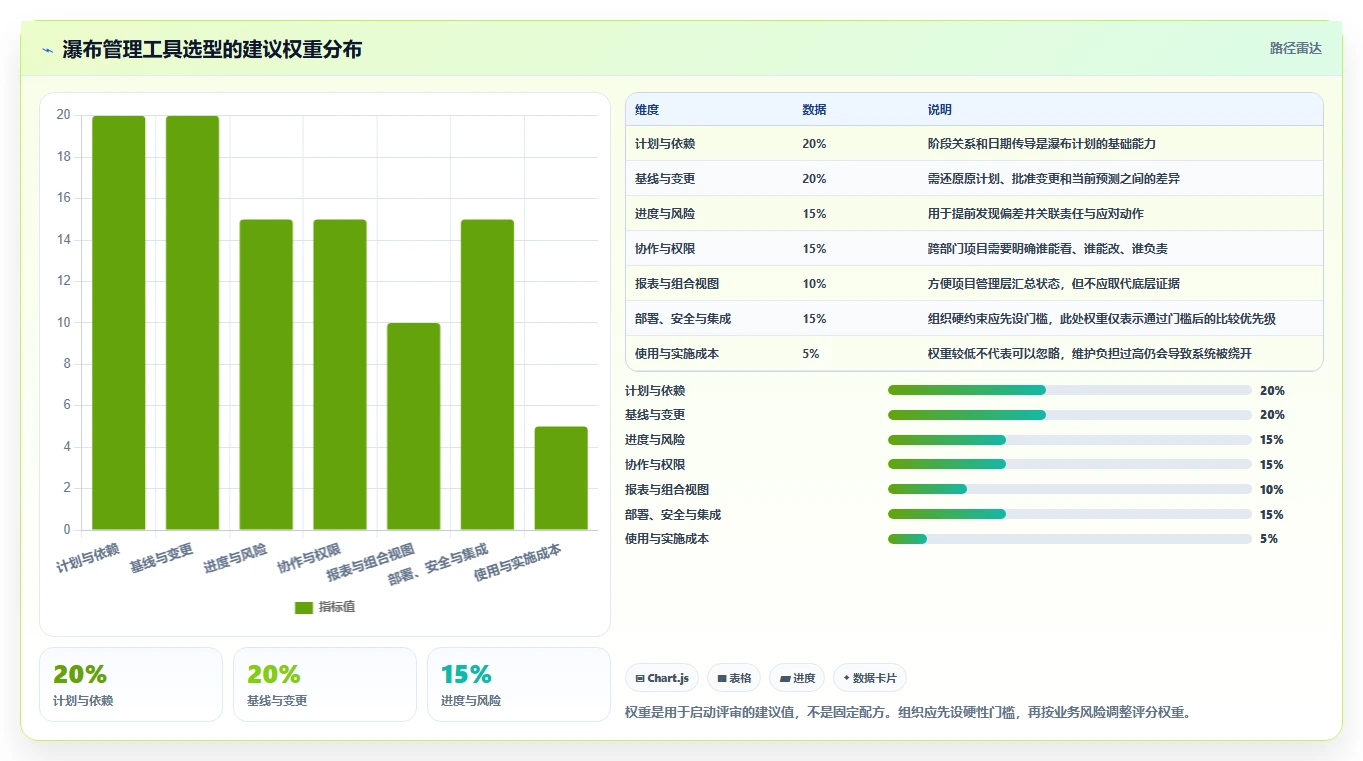This screenshot has height=761, width=1363.
Task: Click the description 跨部门项目需要明确谁能看、谁能改、谁负责
Action: (x=1048, y=249)
